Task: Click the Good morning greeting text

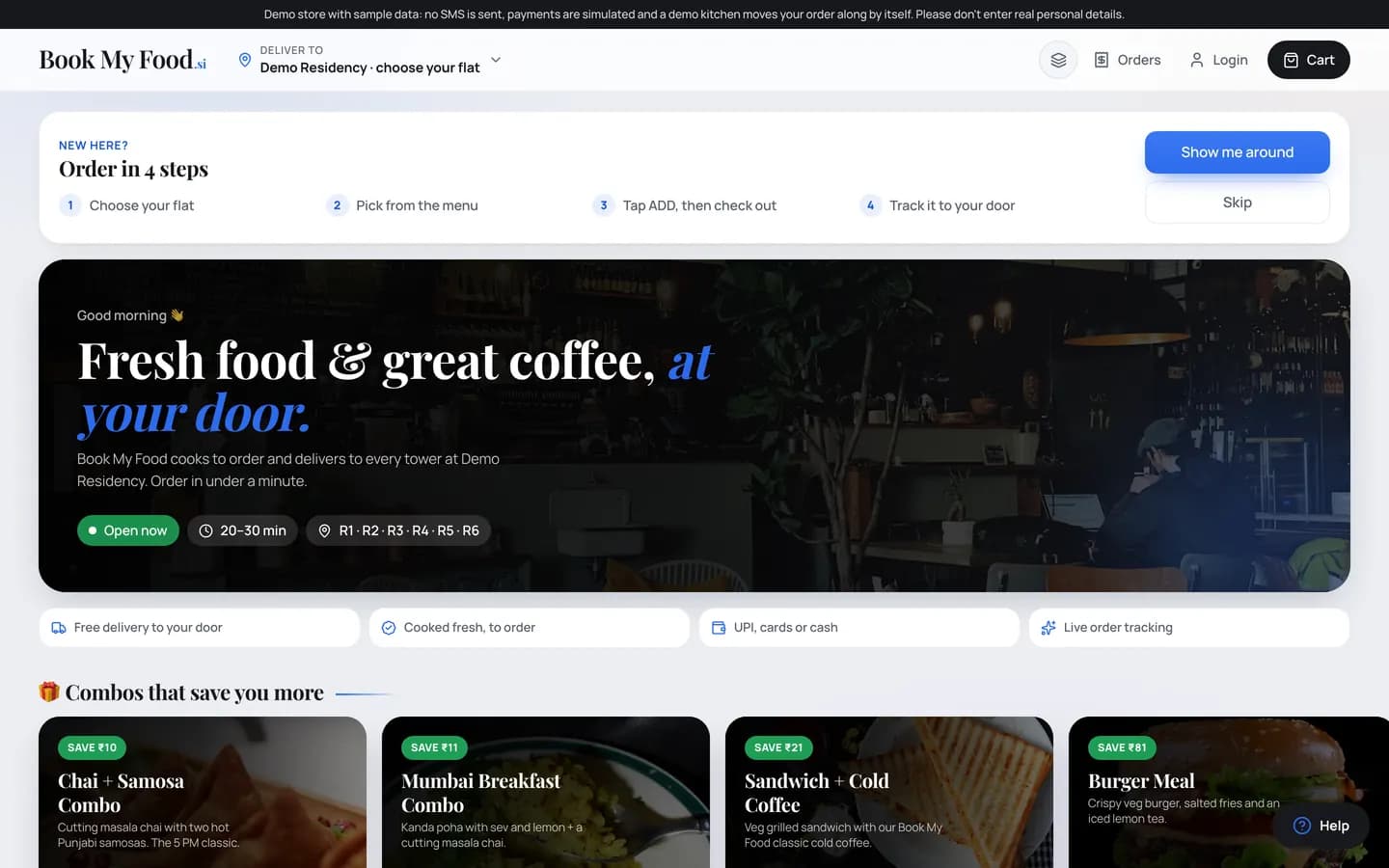Action: click(130, 315)
